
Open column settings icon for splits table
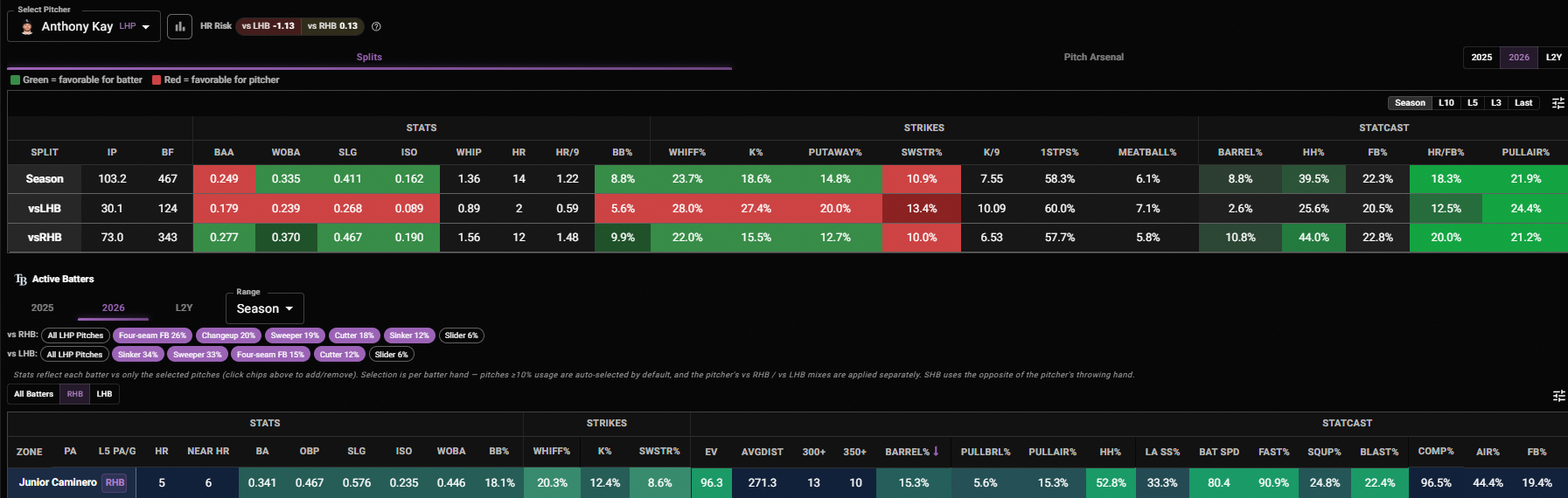click(1558, 103)
